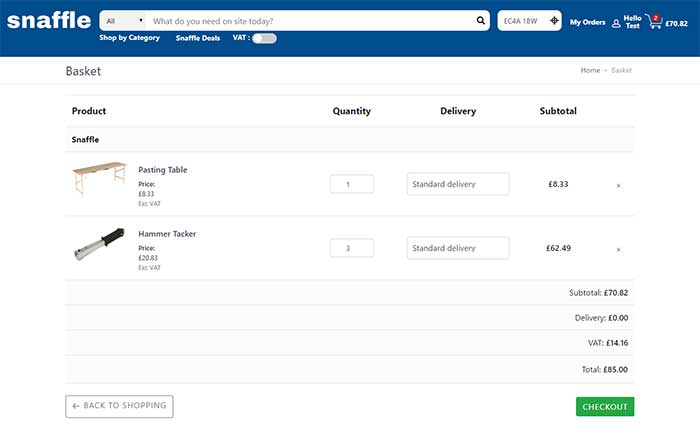700x435 pixels.
Task: Click the Snaffle seller row label
Action: coord(85,139)
